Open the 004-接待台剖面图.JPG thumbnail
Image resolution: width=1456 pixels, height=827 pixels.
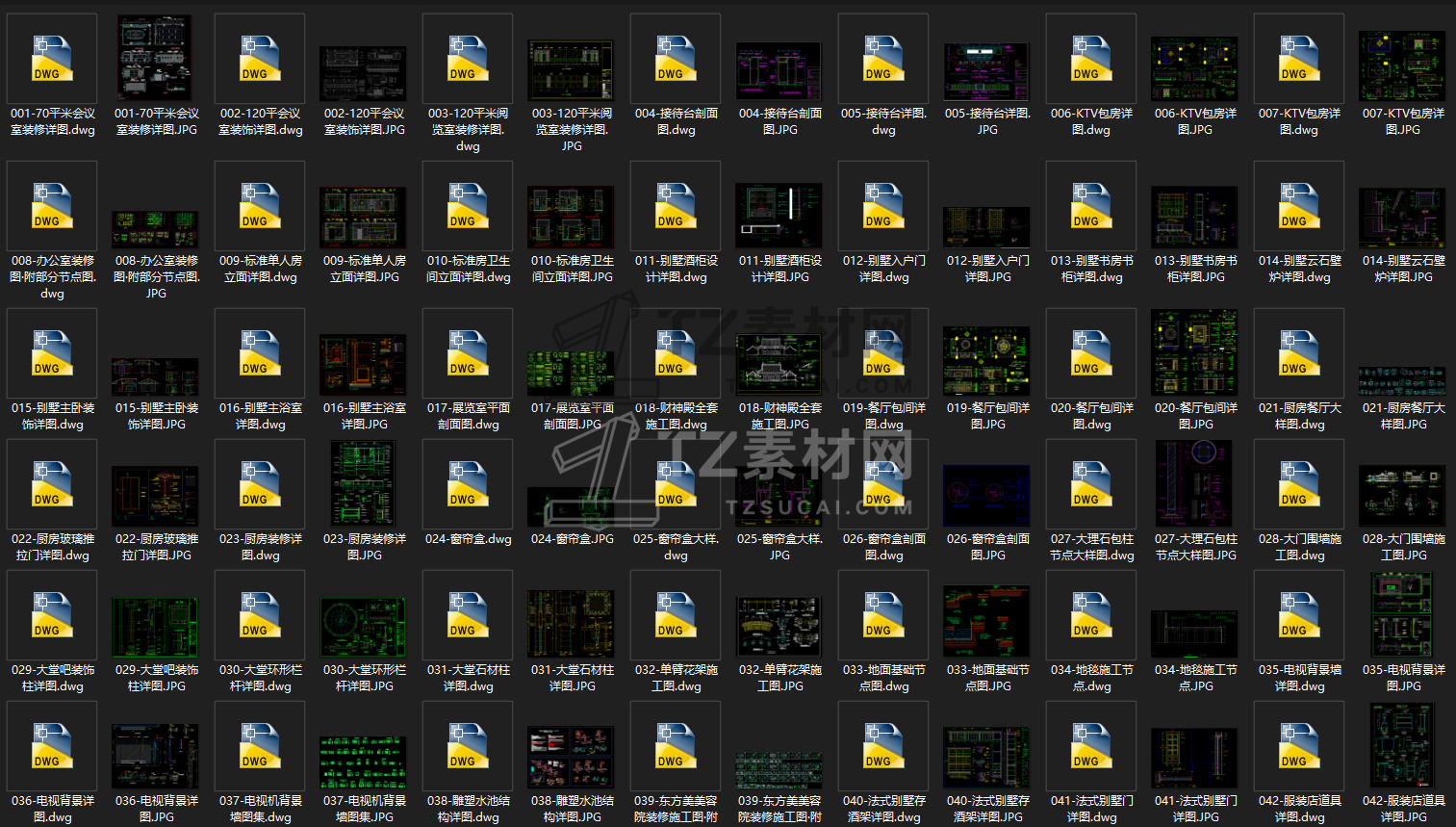tap(779, 72)
